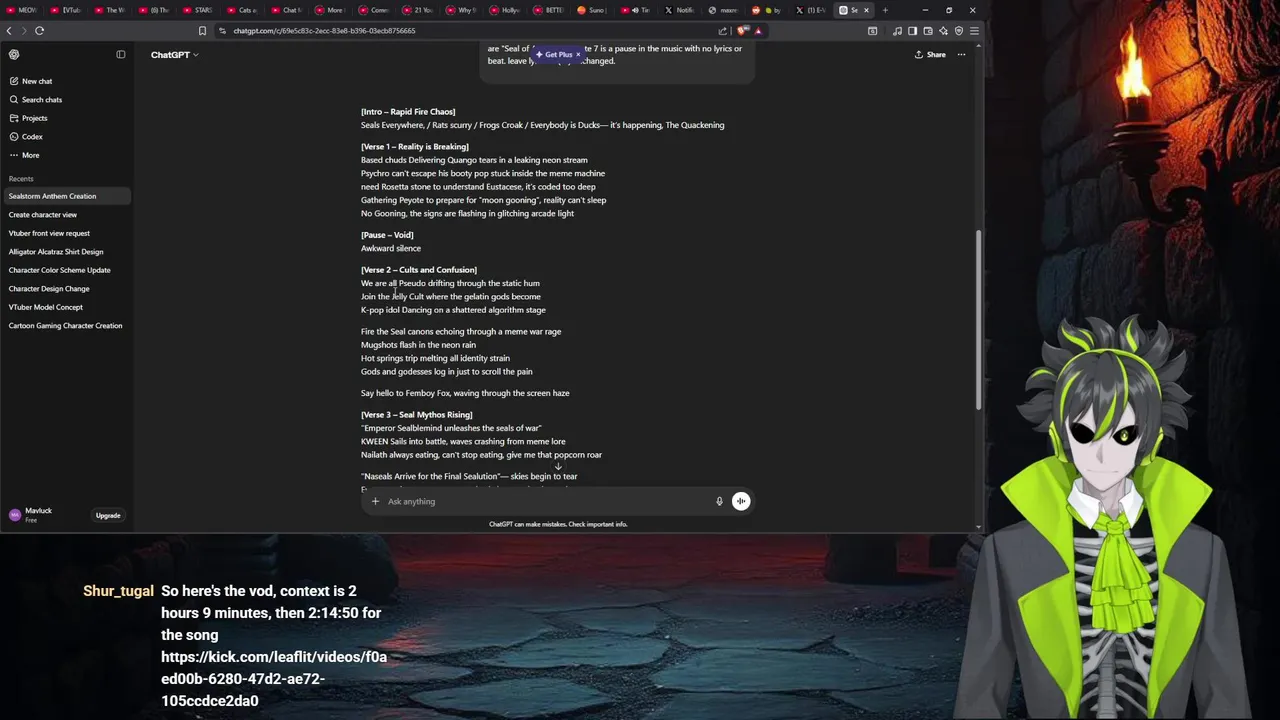Switch to the Notifications X tab
The height and width of the screenshot is (720, 1280).
(680, 10)
